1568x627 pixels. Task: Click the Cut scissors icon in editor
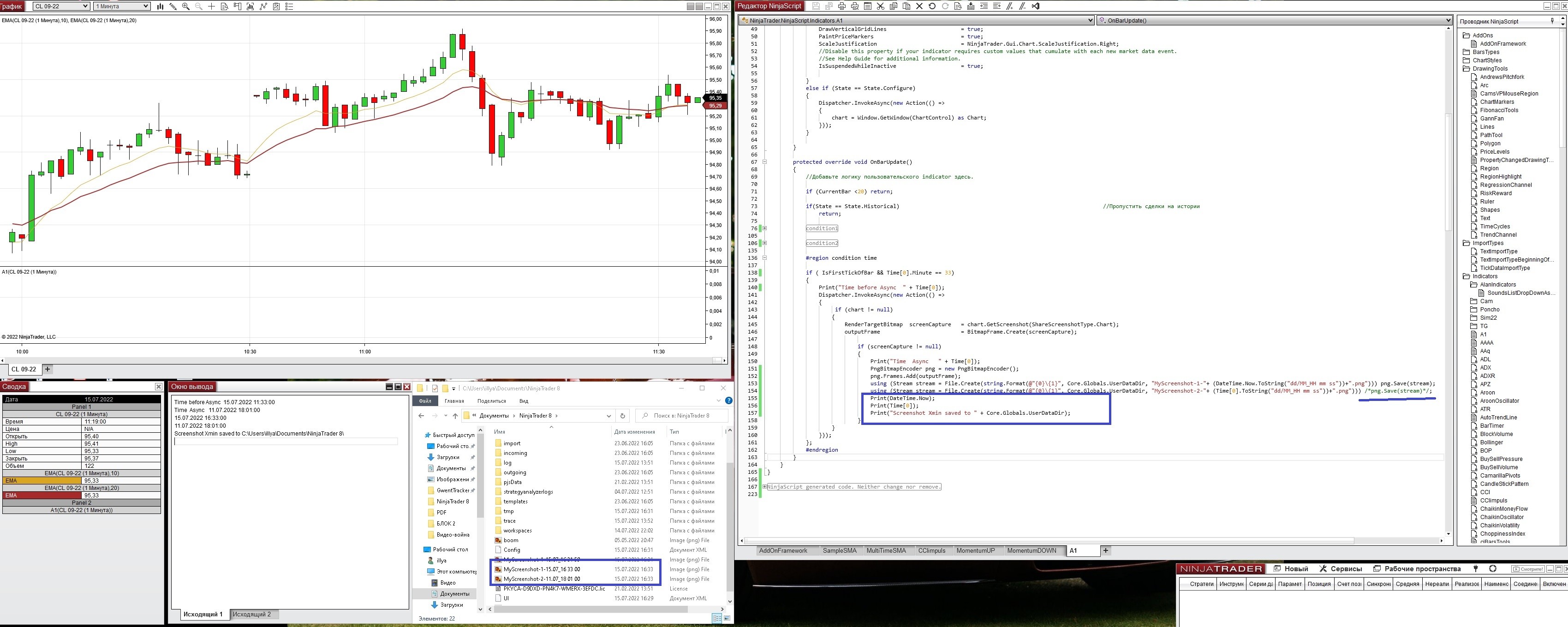tap(881, 6)
